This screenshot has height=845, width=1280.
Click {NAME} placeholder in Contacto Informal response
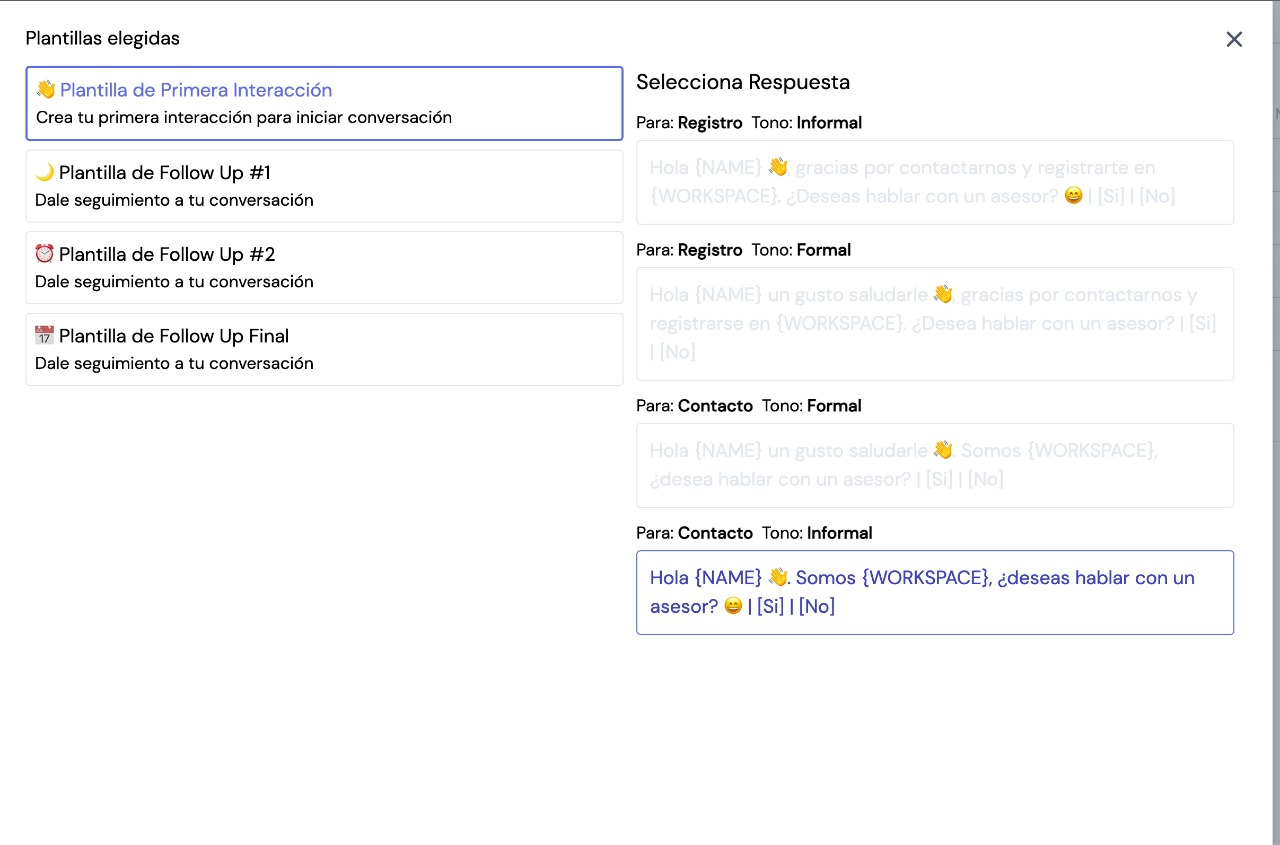728,577
